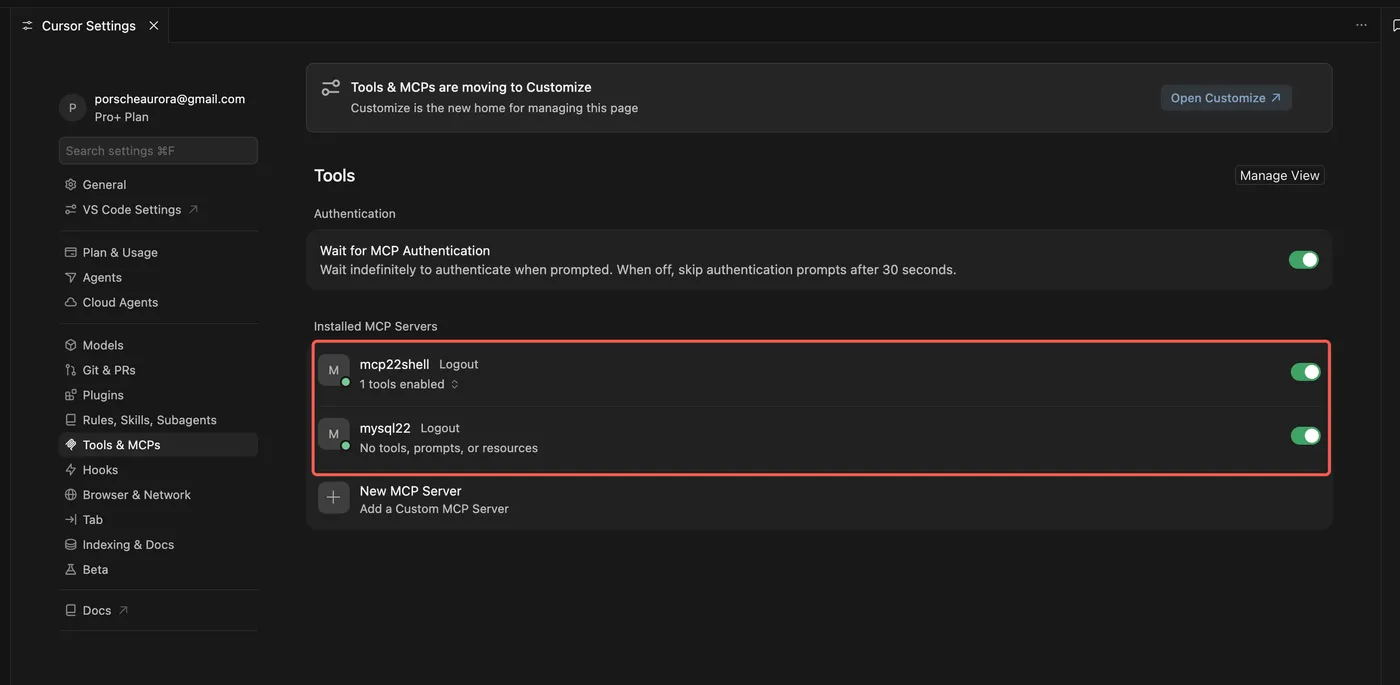The image size is (1400, 685).
Task: Click the 'Installed MCP Servers' heading
Action: click(x=376, y=326)
